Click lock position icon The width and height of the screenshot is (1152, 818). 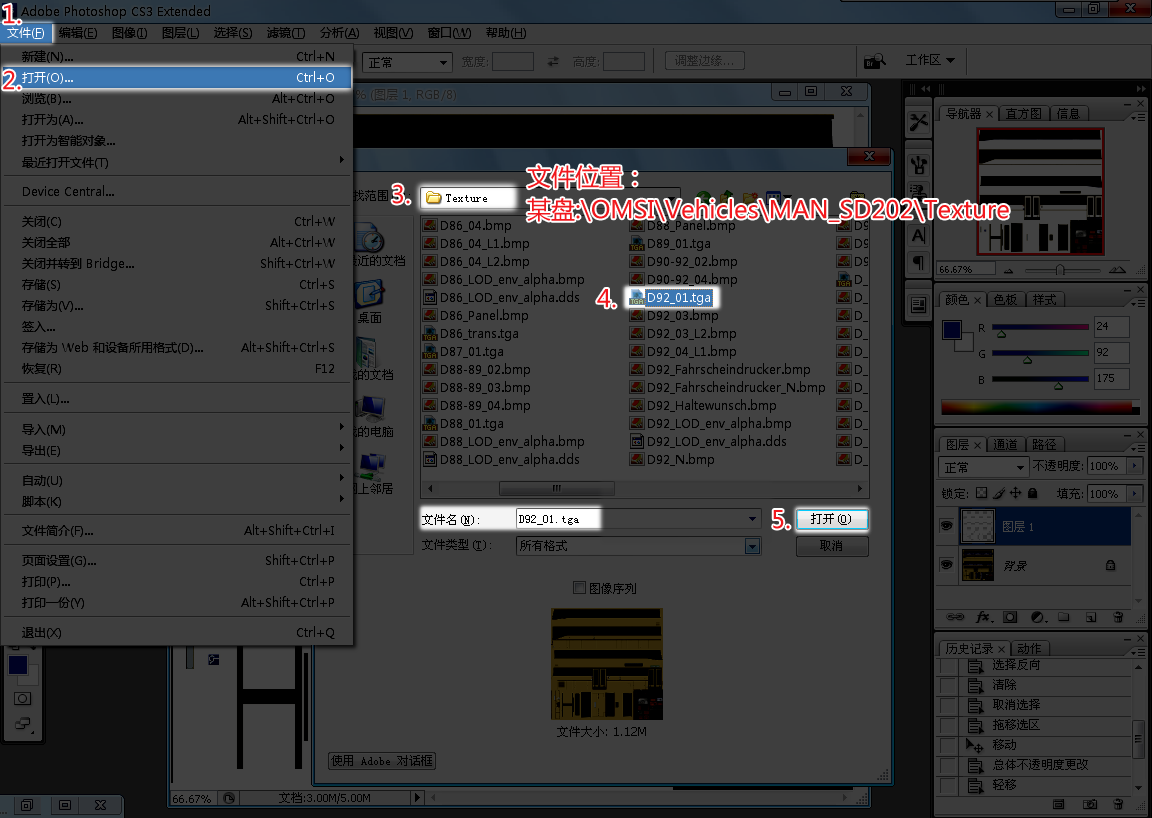[1015, 493]
